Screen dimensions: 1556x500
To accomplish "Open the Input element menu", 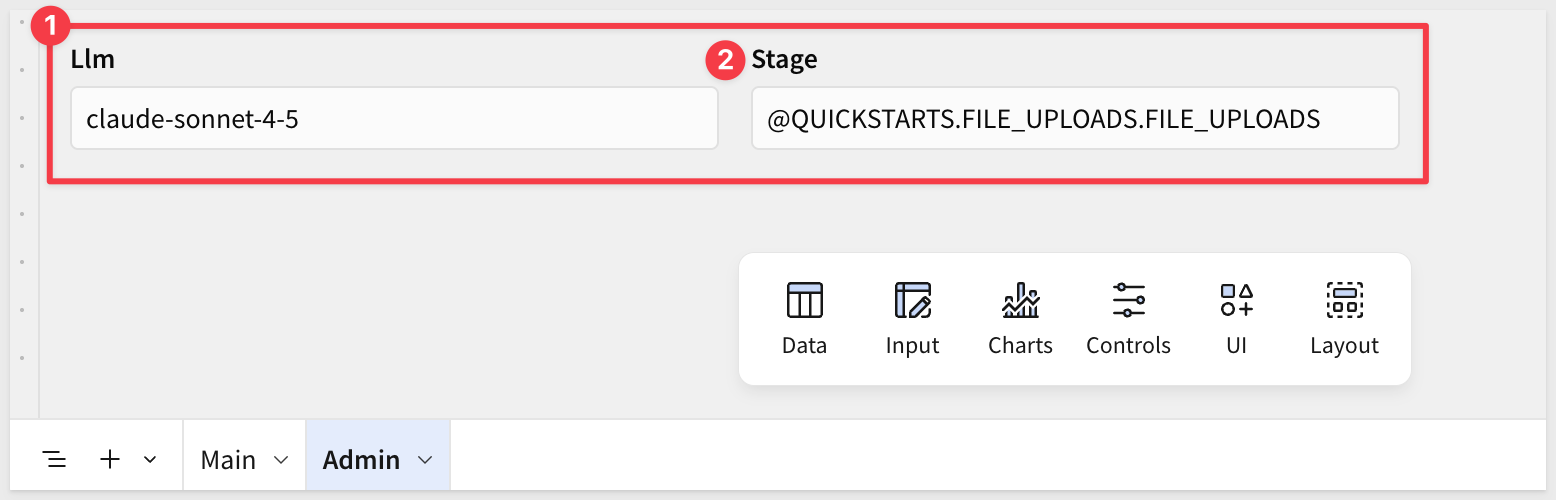I will tap(912, 319).
